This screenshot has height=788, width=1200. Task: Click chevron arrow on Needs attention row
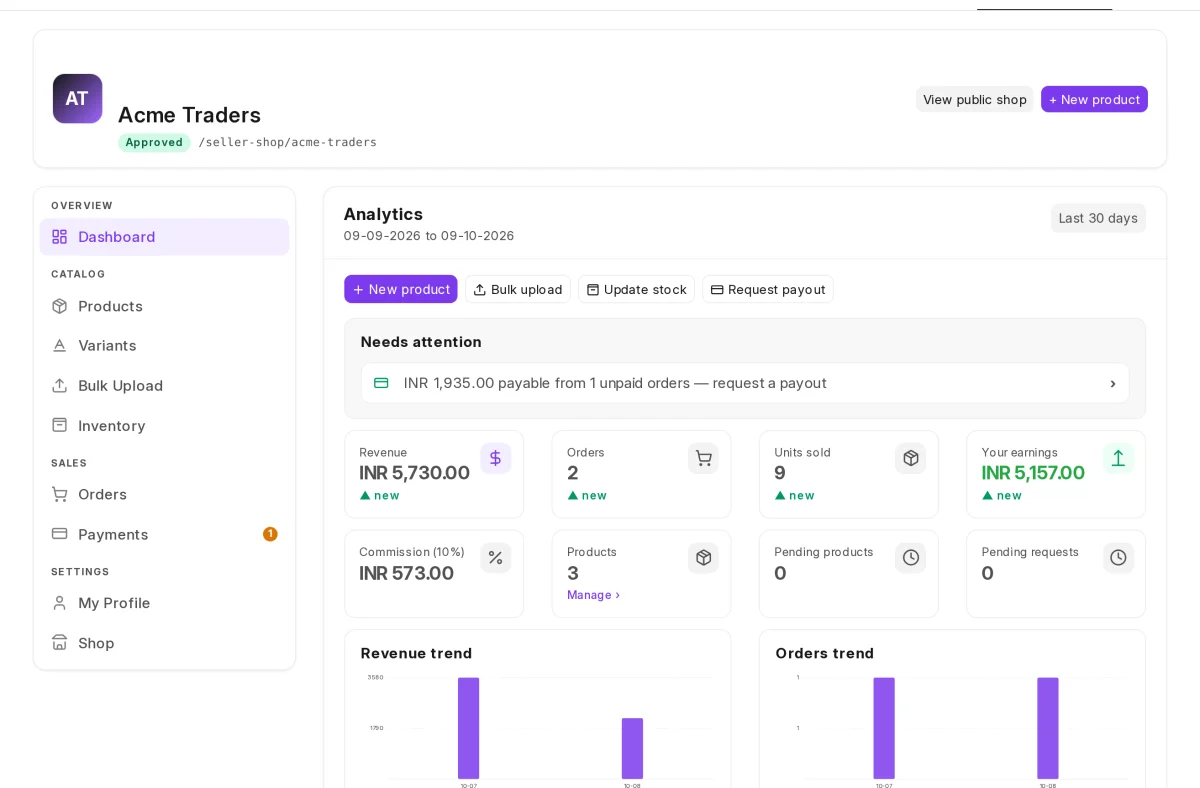pyautogui.click(x=1113, y=384)
